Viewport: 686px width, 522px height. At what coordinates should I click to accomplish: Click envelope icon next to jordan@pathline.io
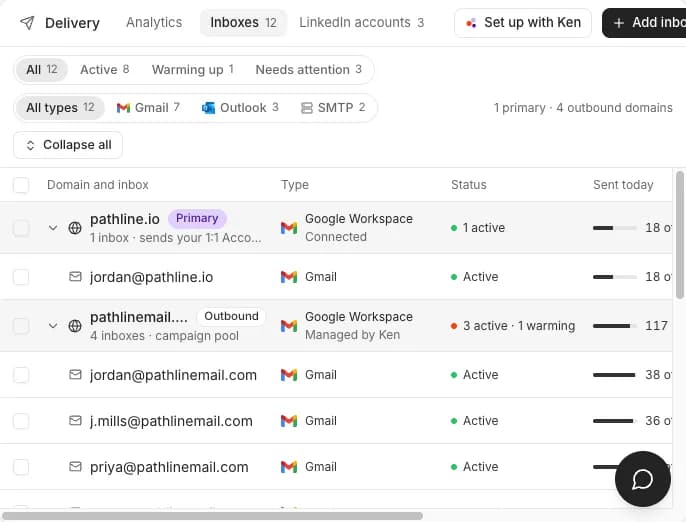coord(75,277)
